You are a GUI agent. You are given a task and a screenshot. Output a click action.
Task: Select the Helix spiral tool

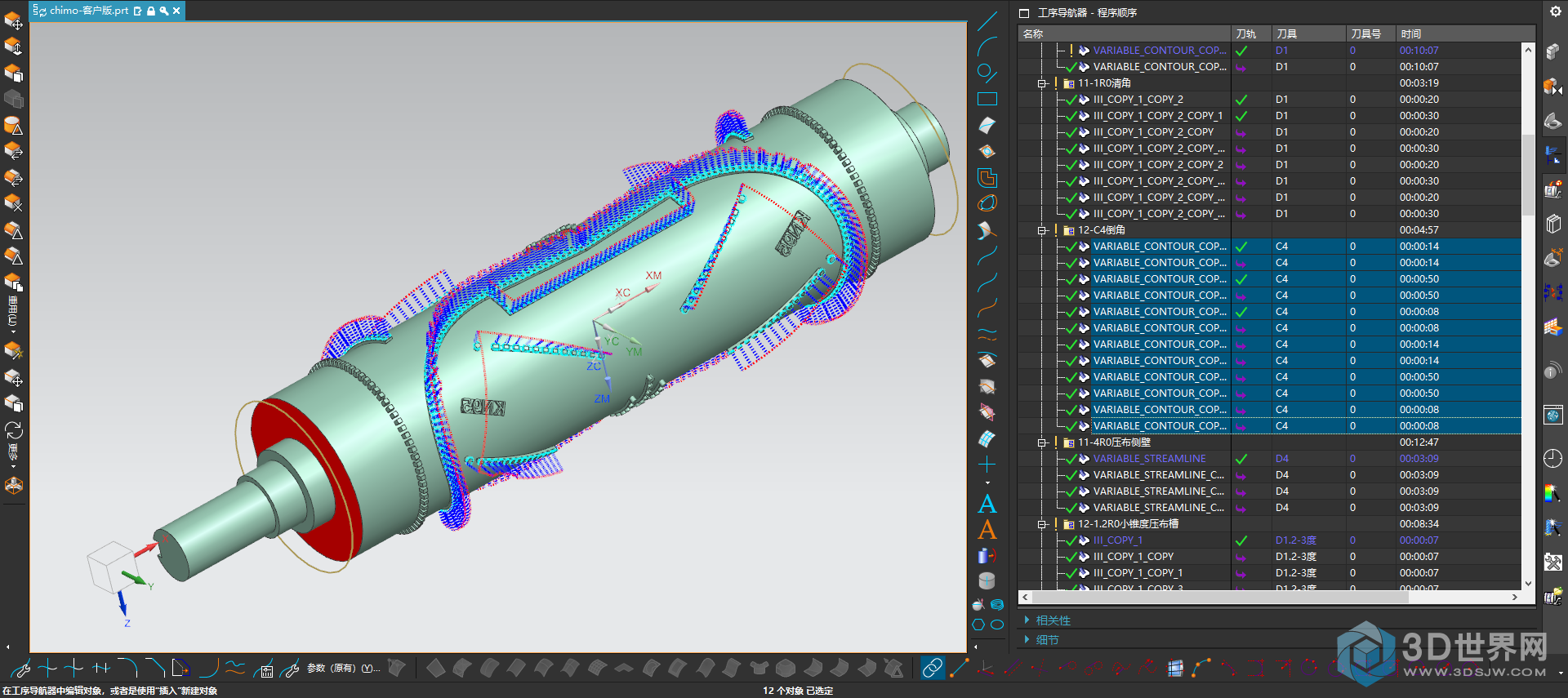[997, 605]
